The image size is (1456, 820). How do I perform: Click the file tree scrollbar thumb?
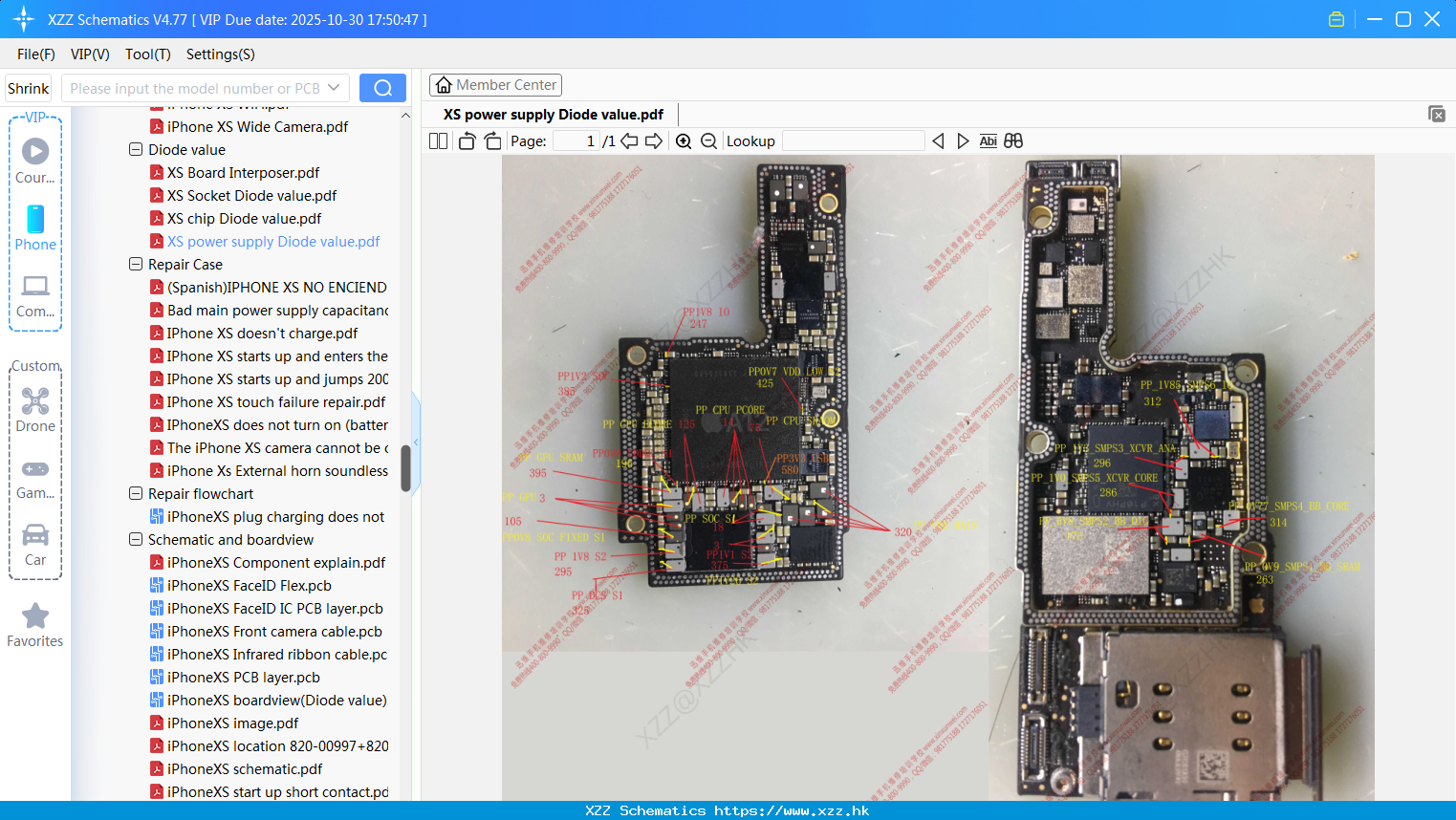pos(405,467)
